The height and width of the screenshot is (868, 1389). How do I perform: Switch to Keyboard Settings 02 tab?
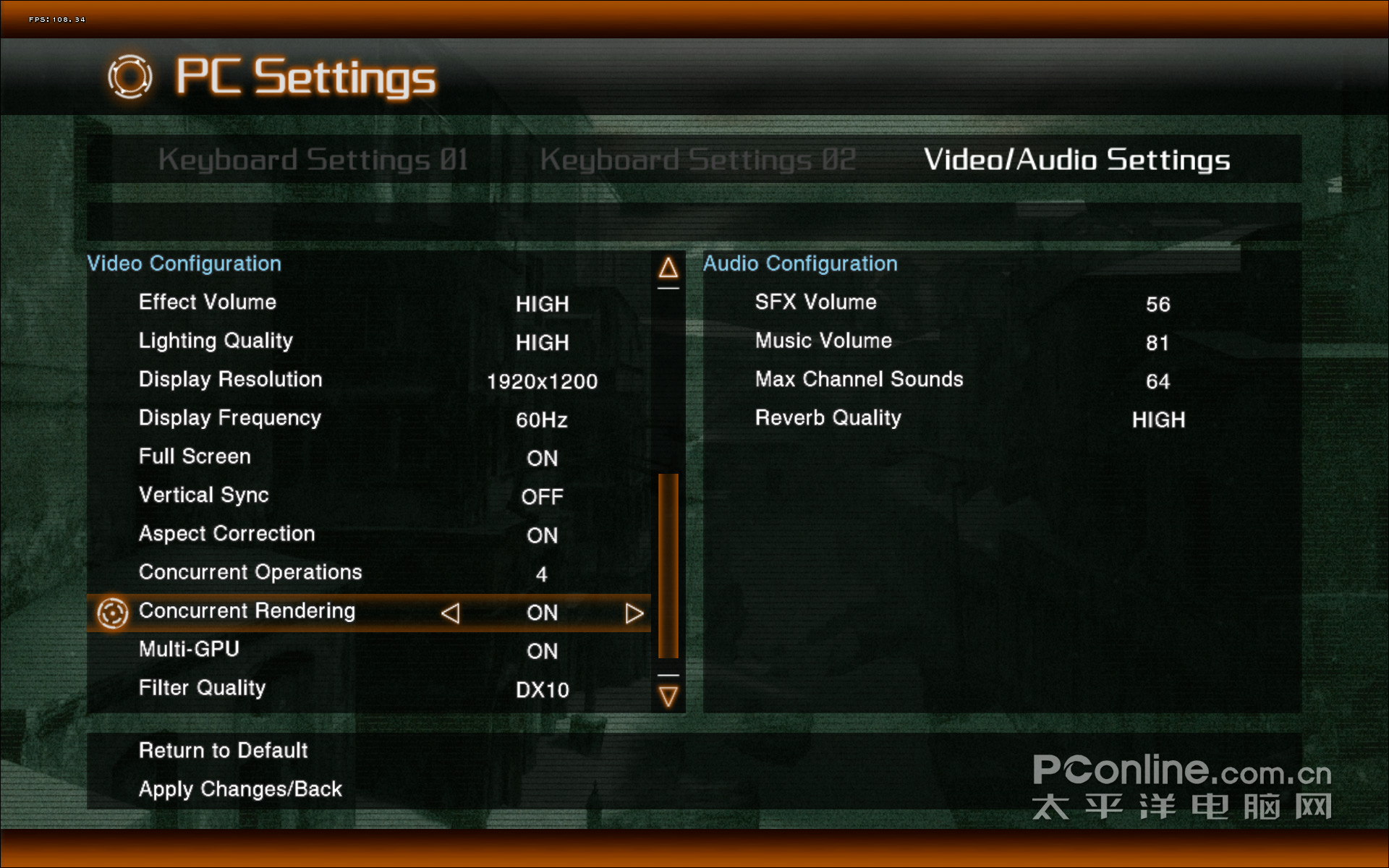[698, 160]
